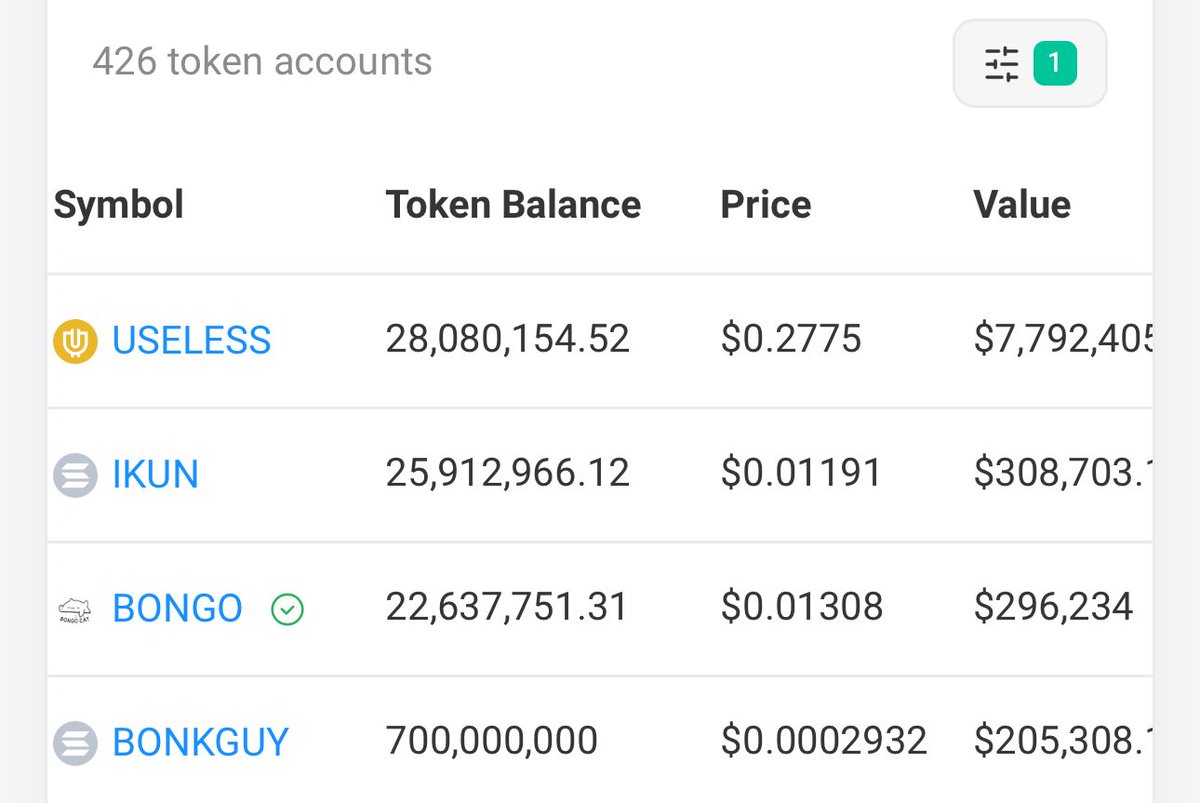
Task: Click the 426 token accounts label
Action: click(x=262, y=62)
